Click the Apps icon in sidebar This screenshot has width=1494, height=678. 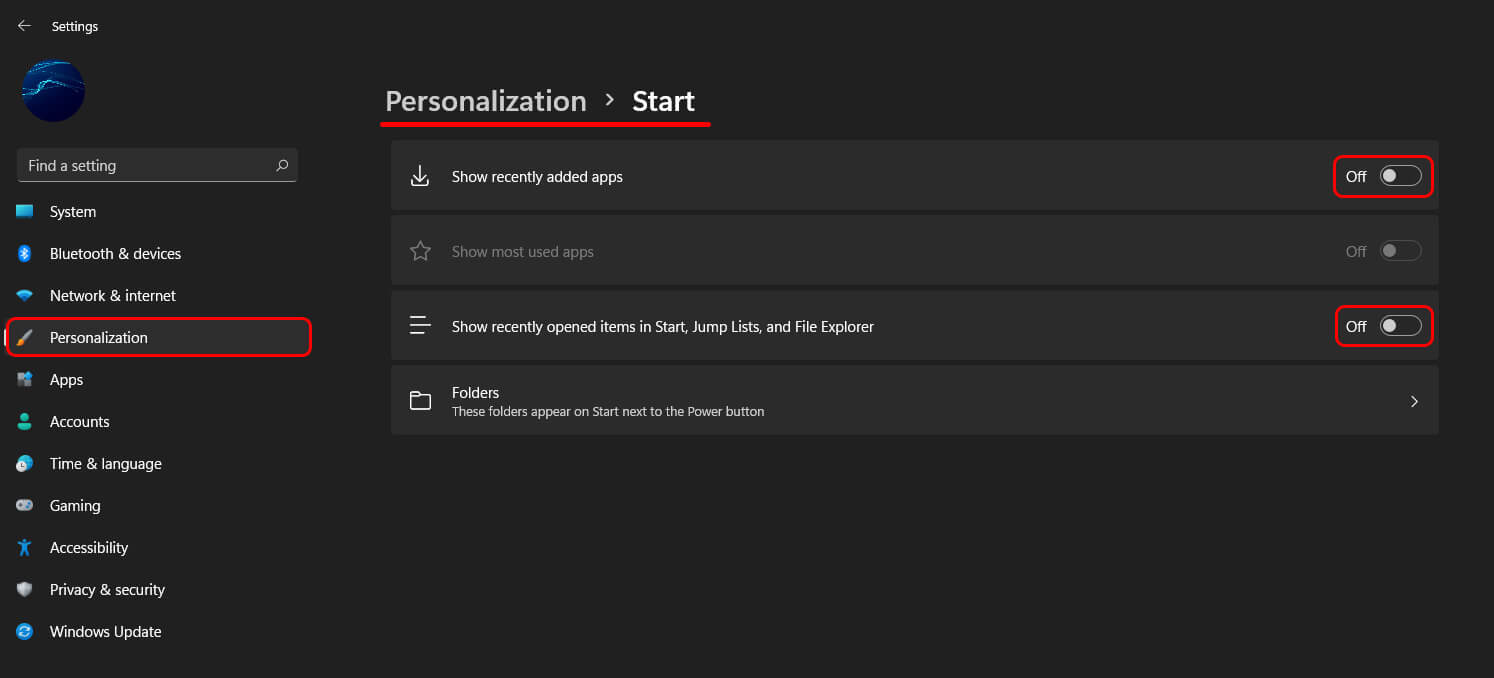tap(25, 380)
